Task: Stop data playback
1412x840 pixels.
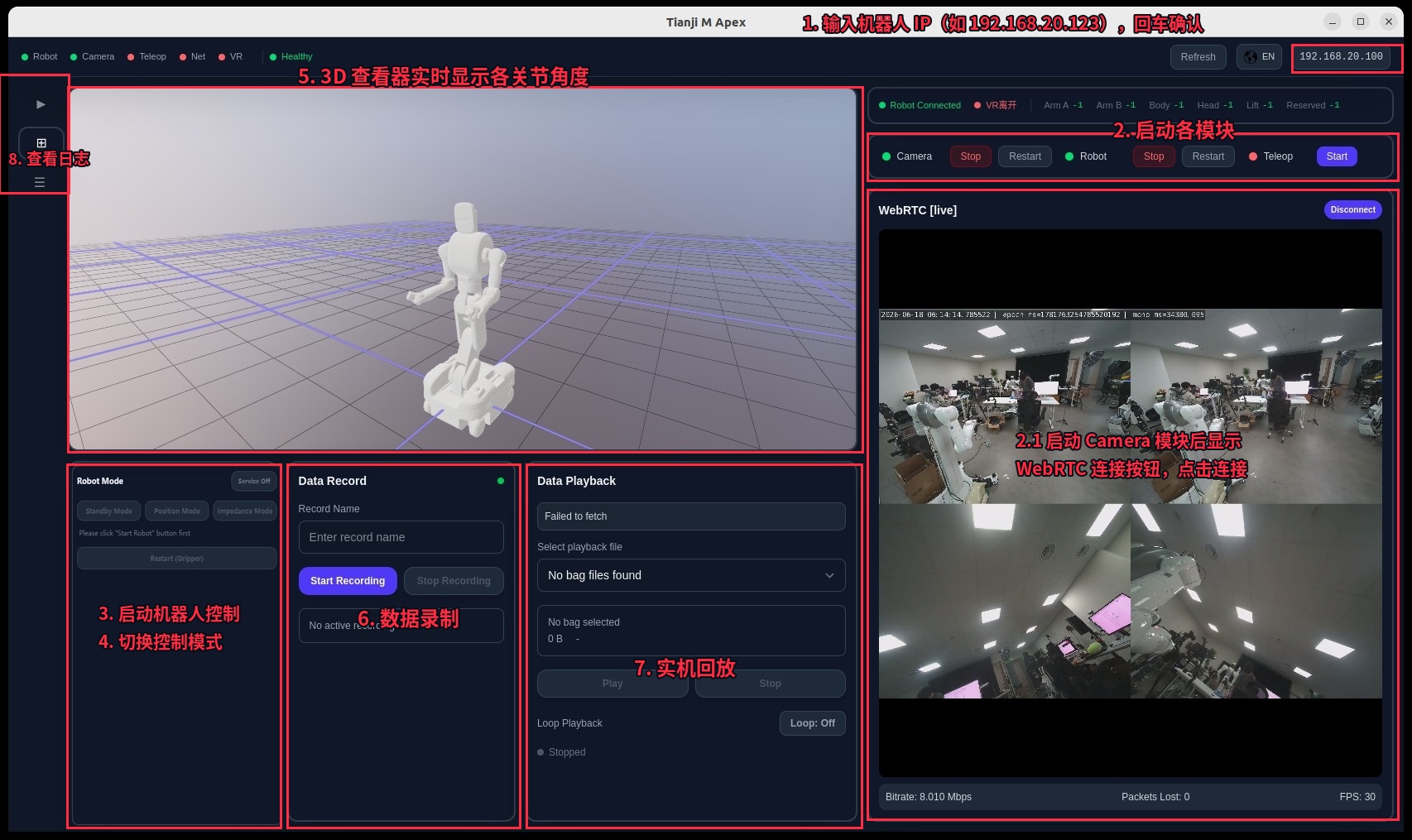Action: (770, 684)
